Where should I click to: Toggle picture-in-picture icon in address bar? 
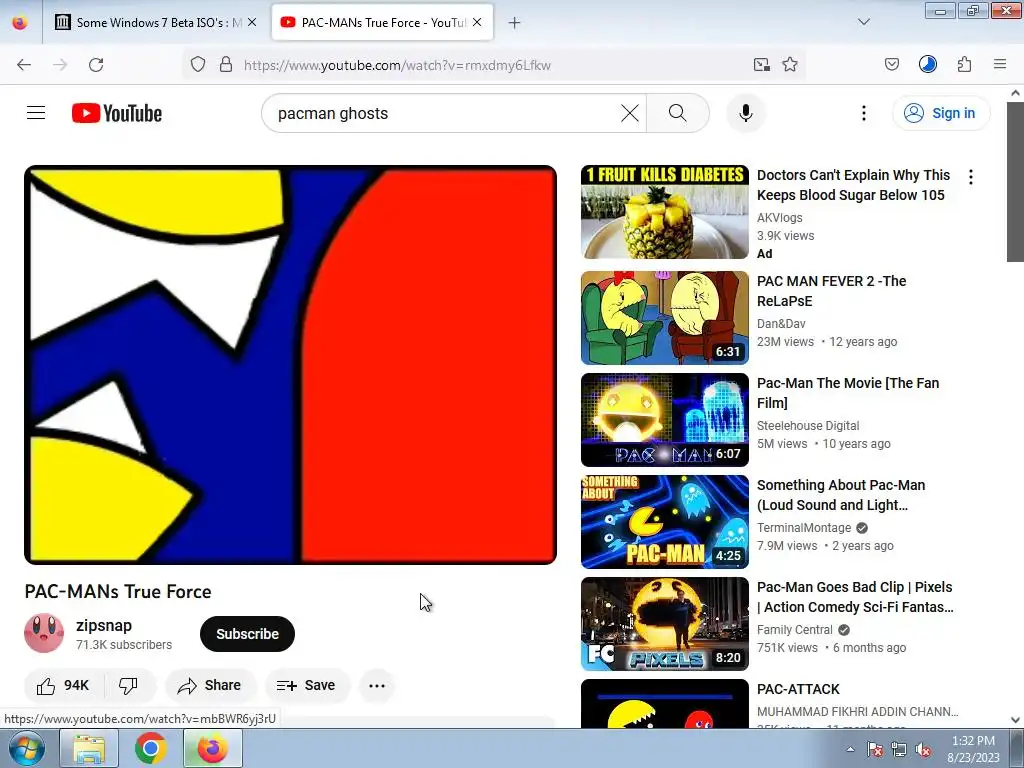pos(761,65)
